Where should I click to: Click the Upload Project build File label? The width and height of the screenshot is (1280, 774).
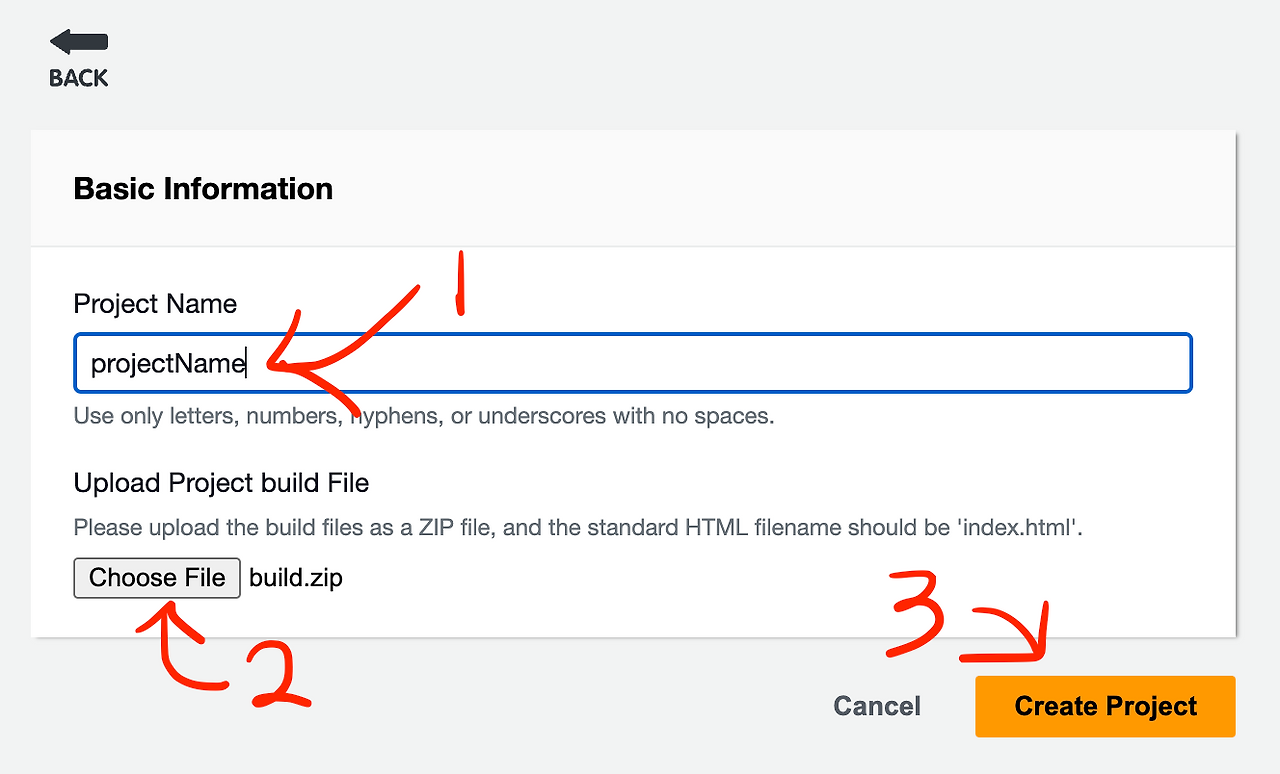point(221,483)
